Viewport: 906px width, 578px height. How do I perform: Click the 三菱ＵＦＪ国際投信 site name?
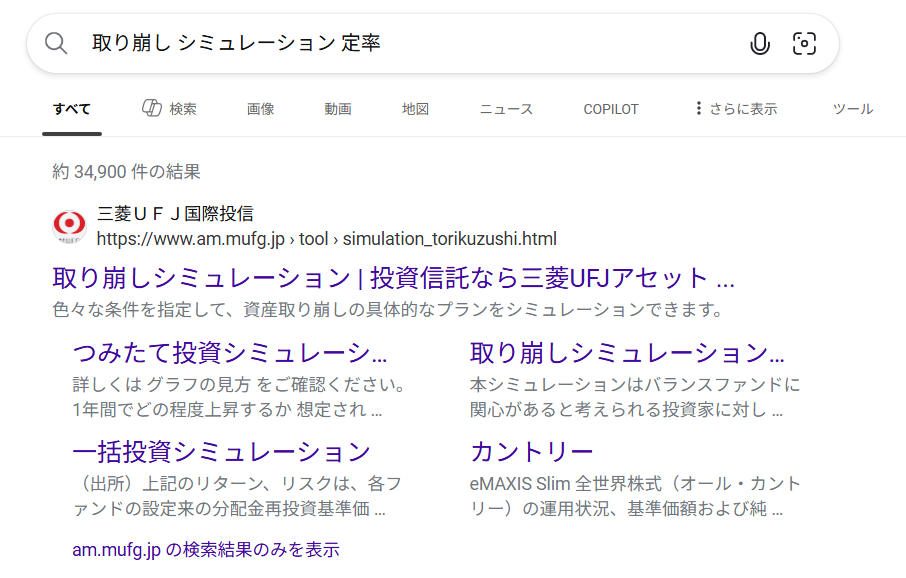coord(175,214)
